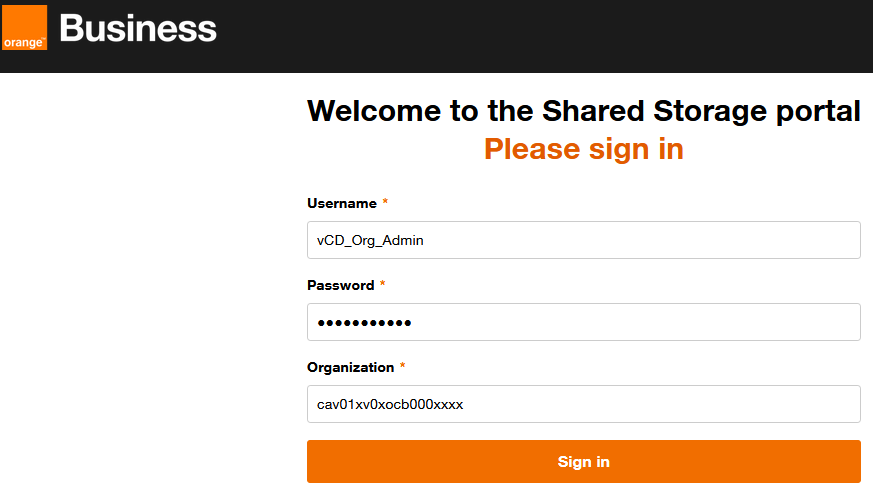Click the required asterisk next to Username
873x487 pixels.
(x=385, y=203)
